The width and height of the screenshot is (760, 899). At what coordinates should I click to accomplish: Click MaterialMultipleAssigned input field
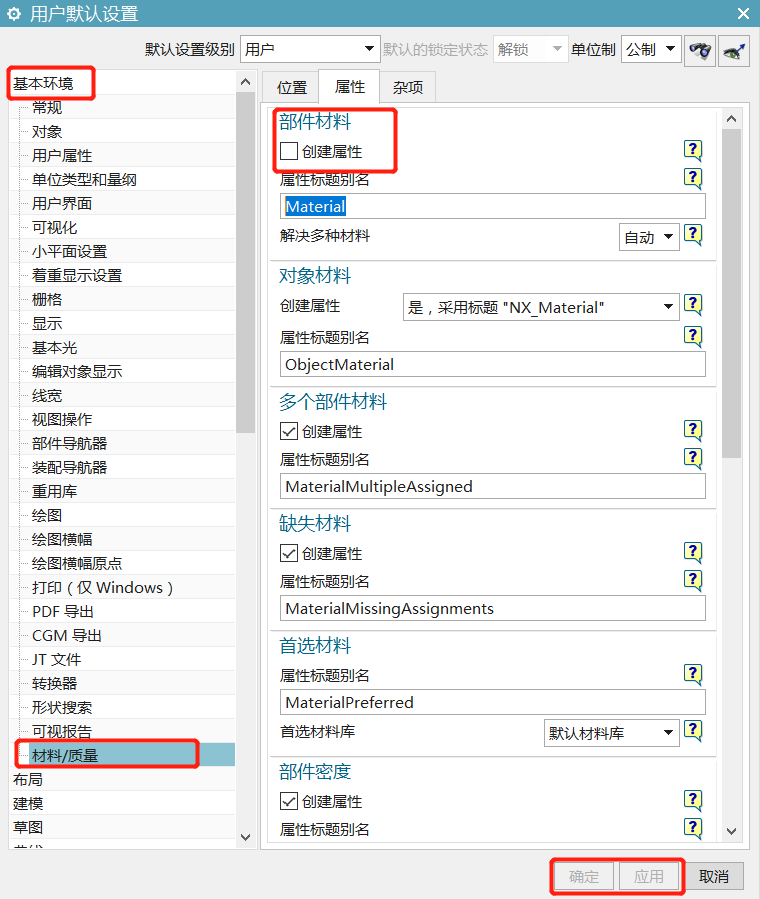click(492, 486)
